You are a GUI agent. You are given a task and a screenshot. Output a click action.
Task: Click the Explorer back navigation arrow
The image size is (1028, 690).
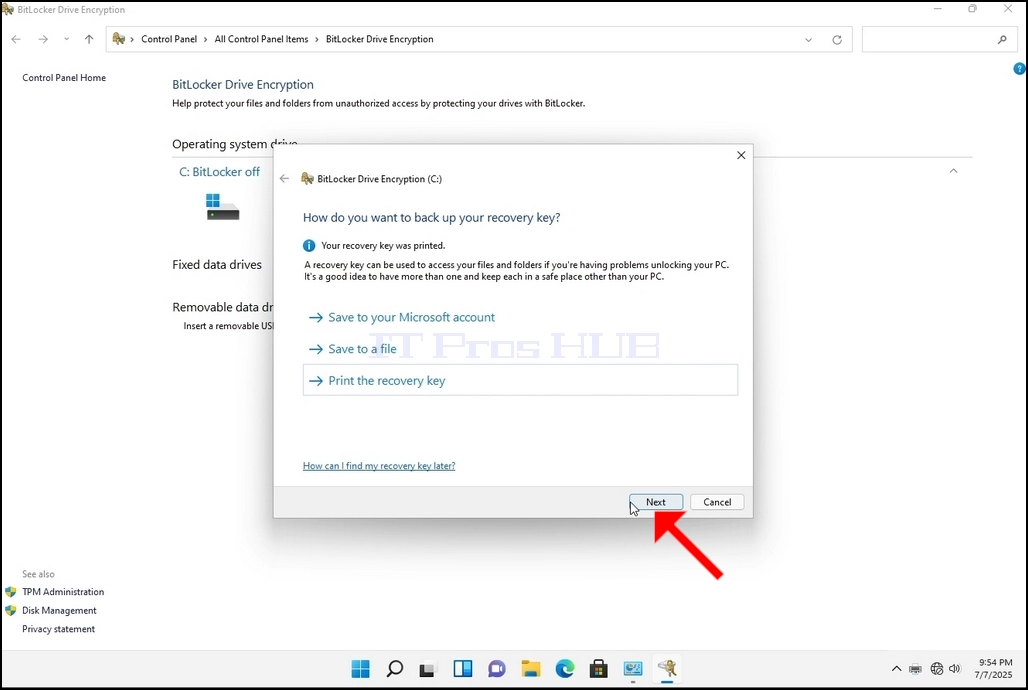point(16,39)
